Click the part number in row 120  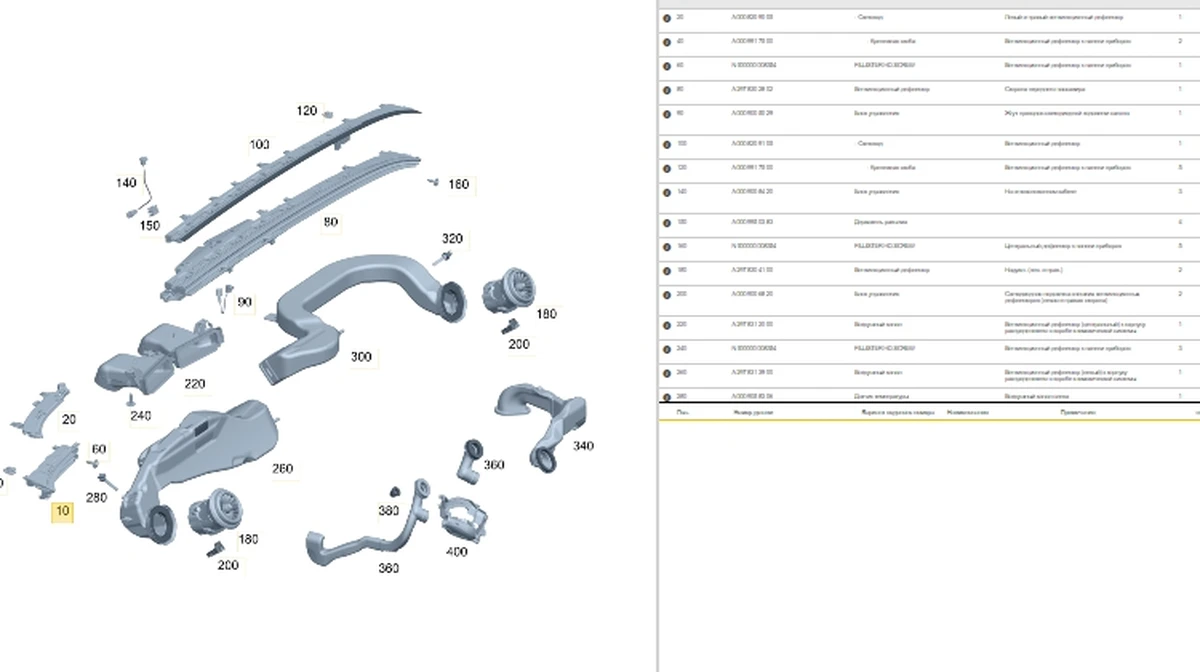click(x=752, y=168)
